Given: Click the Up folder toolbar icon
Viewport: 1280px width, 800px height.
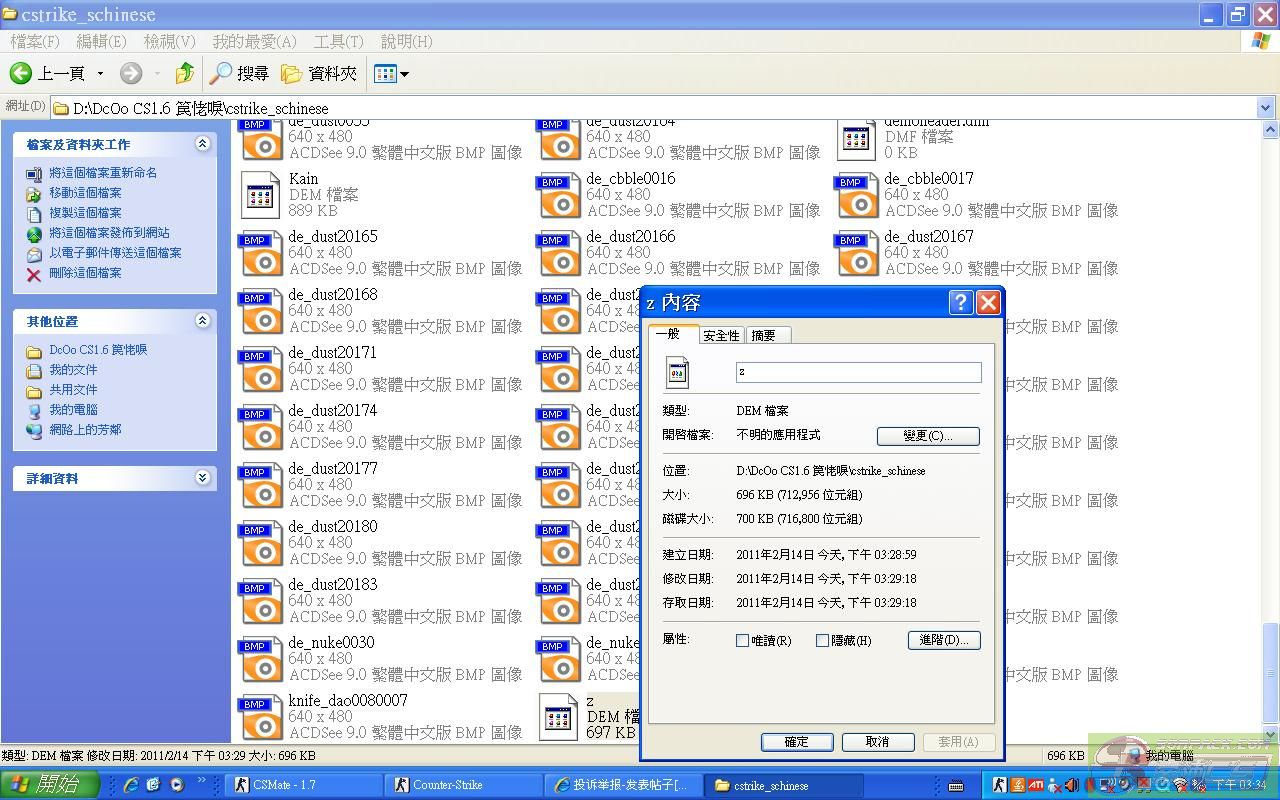Looking at the screenshot, I should (184, 73).
